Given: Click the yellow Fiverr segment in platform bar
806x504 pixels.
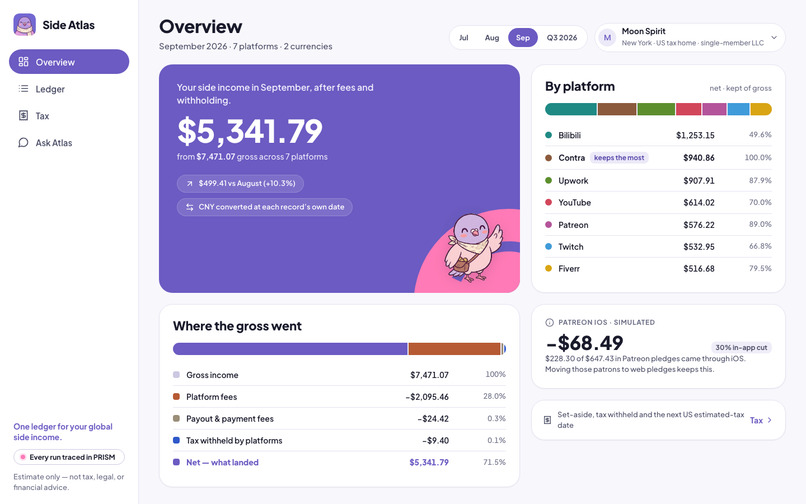Looking at the screenshot, I should (x=761, y=109).
